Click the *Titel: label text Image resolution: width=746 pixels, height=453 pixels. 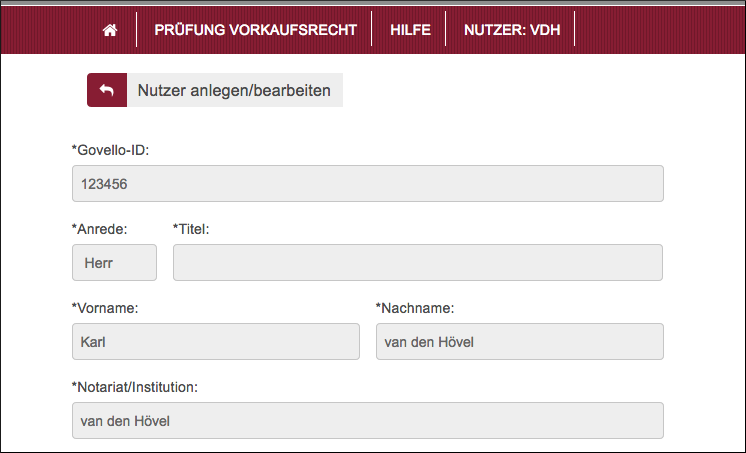point(191,229)
